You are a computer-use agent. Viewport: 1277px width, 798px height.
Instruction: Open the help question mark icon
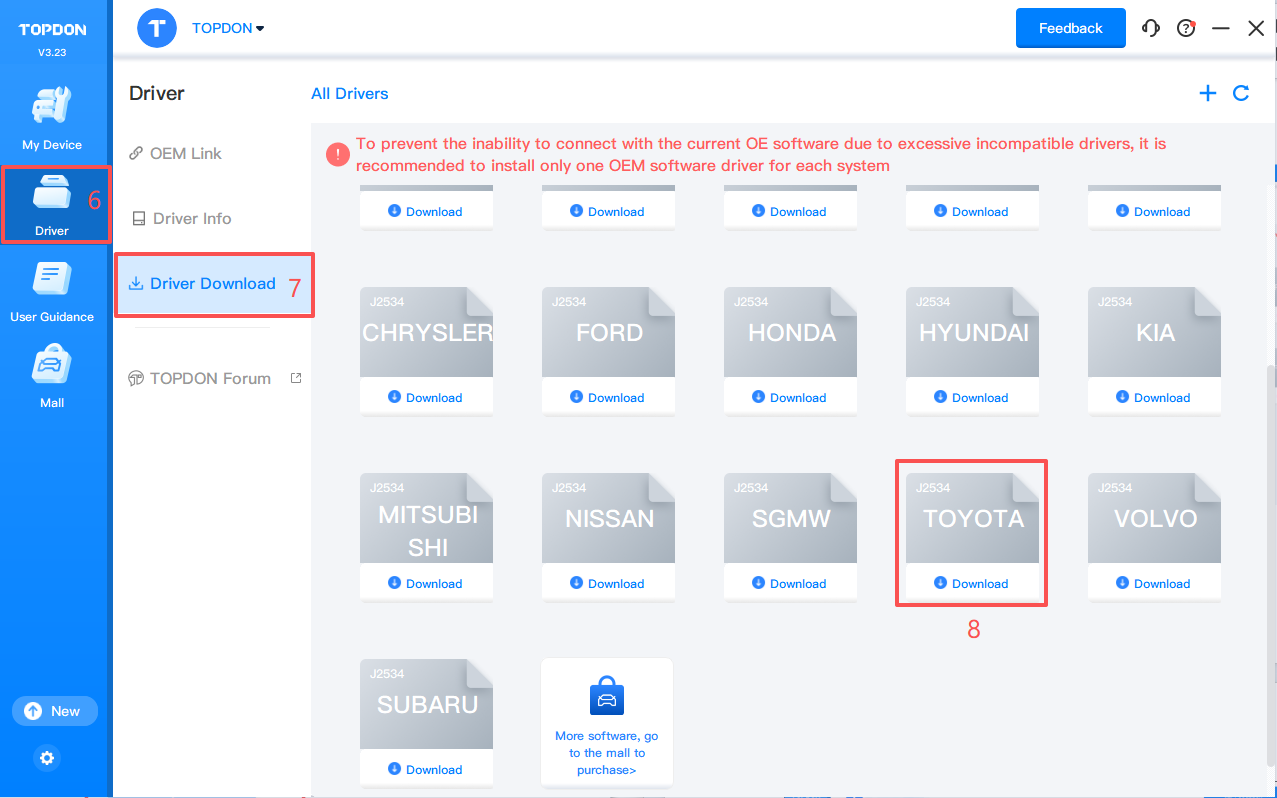pos(1186,29)
